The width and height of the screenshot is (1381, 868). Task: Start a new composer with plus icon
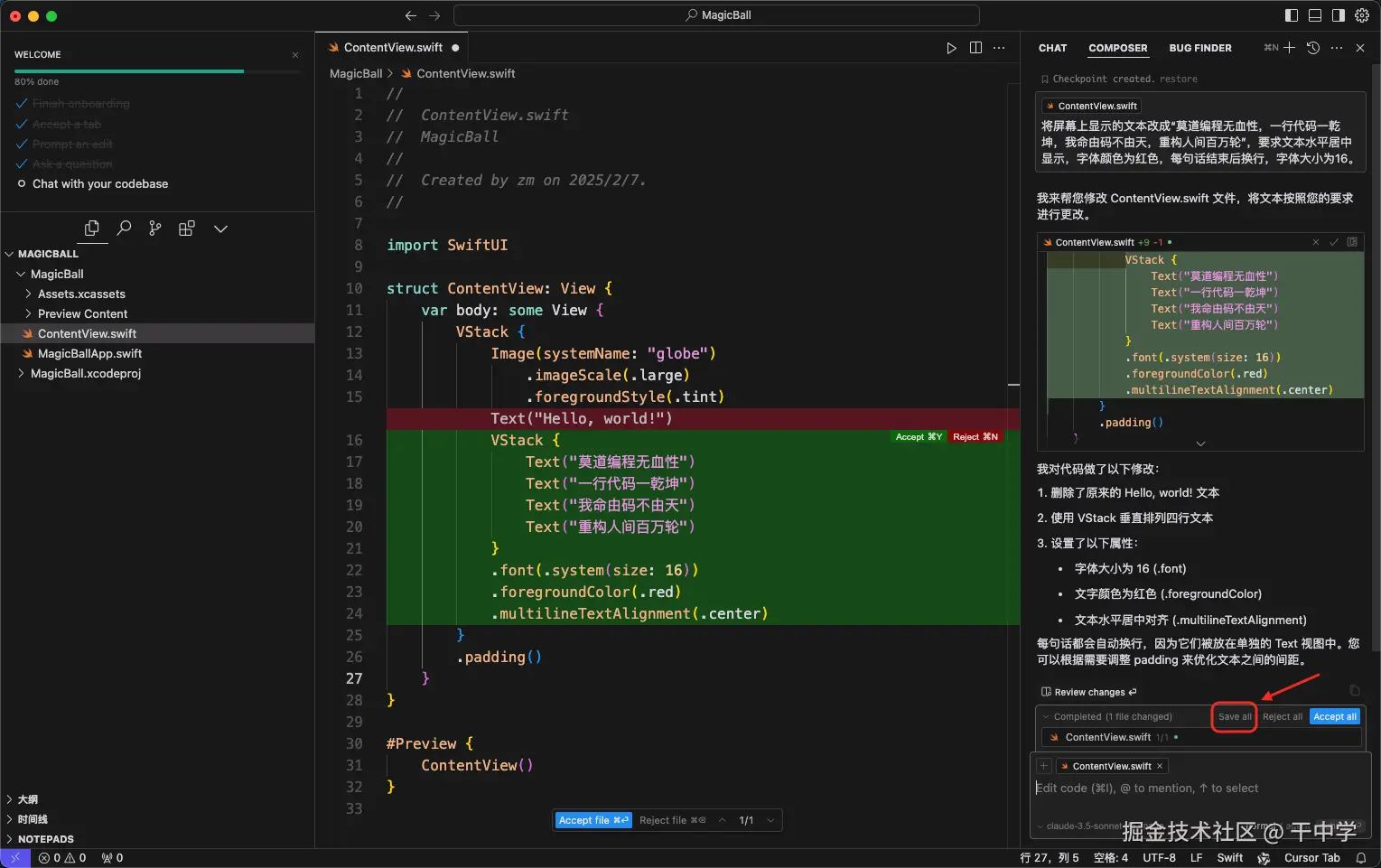coord(1289,48)
